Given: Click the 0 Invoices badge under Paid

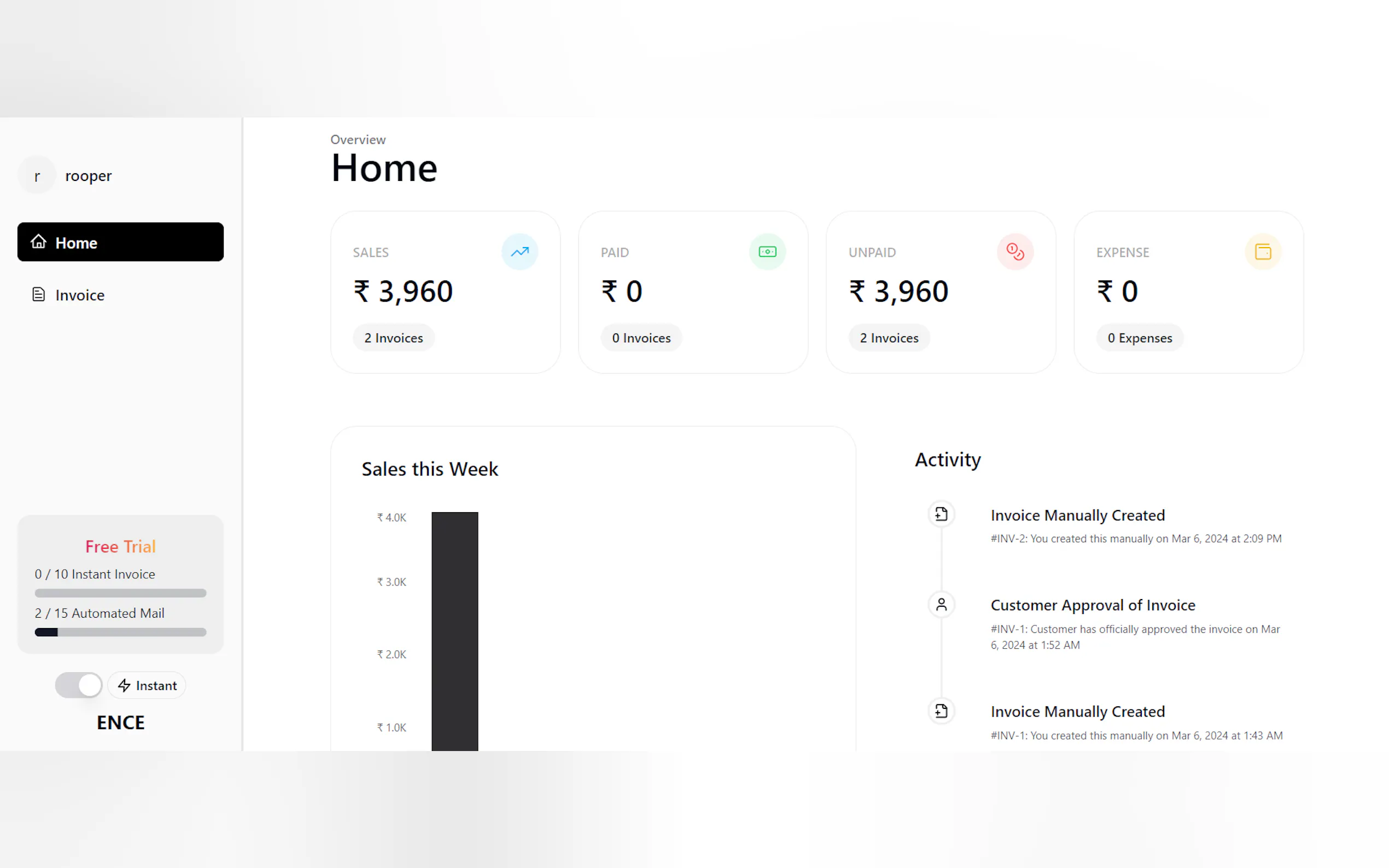Looking at the screenshot, I should (x=641, y=338).
